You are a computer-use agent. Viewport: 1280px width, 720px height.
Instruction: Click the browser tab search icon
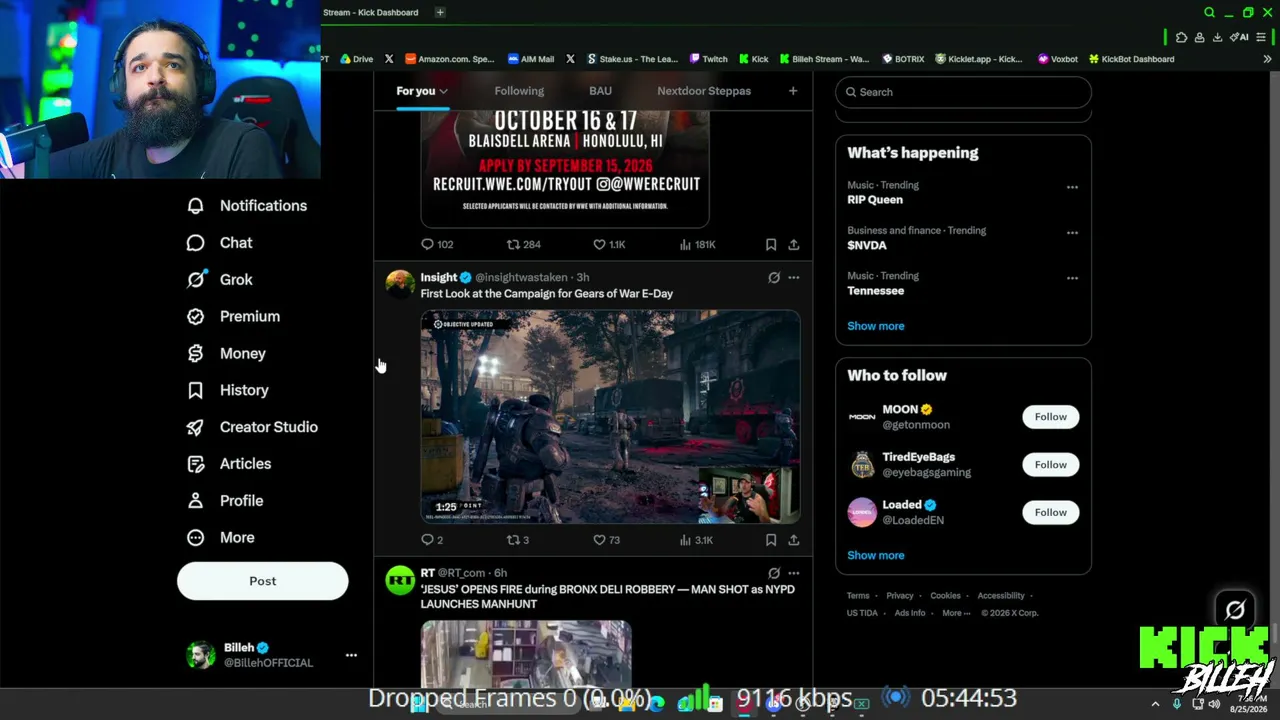(1209, 12)
